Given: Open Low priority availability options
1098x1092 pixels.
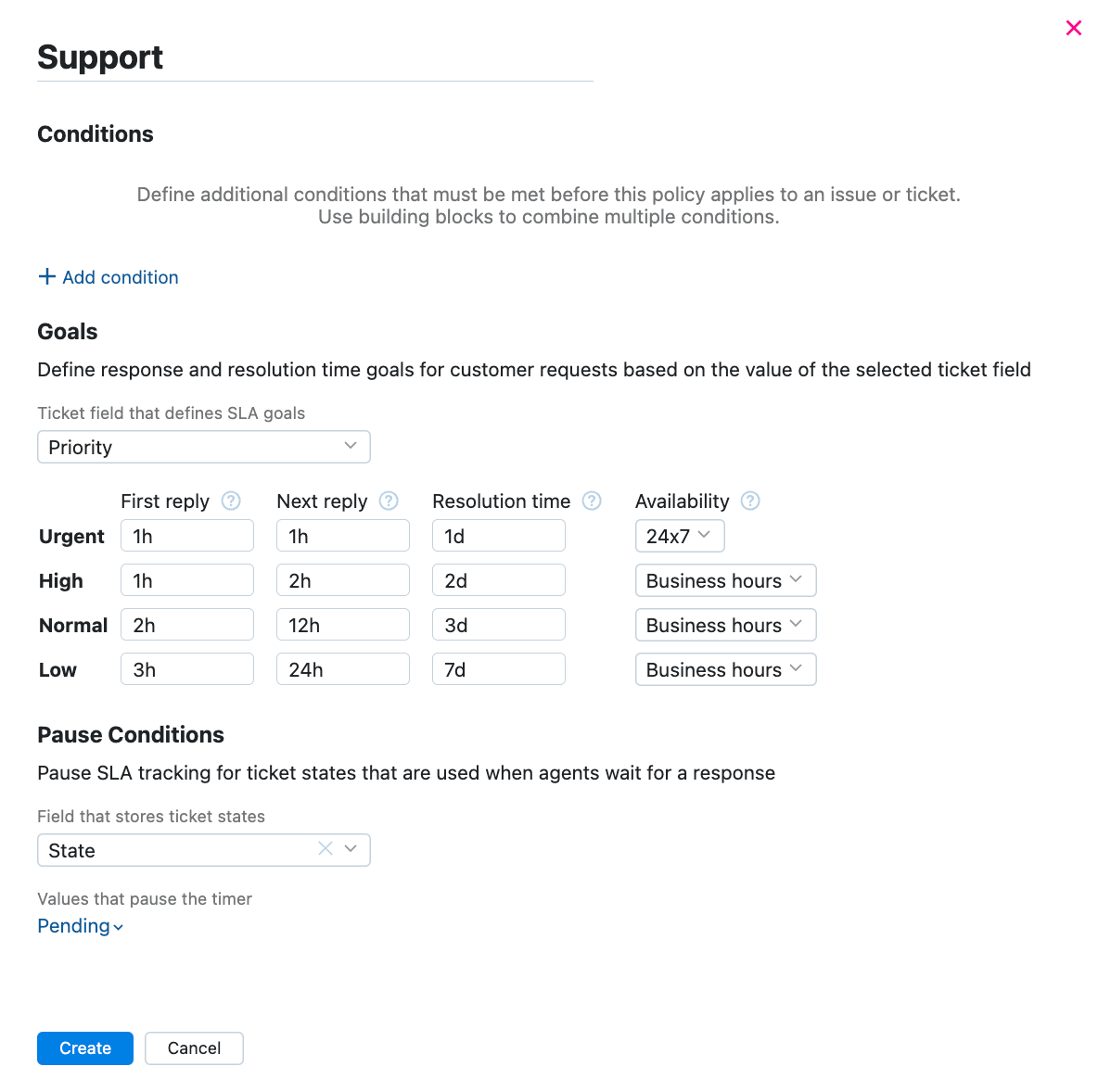Looking at the screenshot, I should [x=725, y=669].
